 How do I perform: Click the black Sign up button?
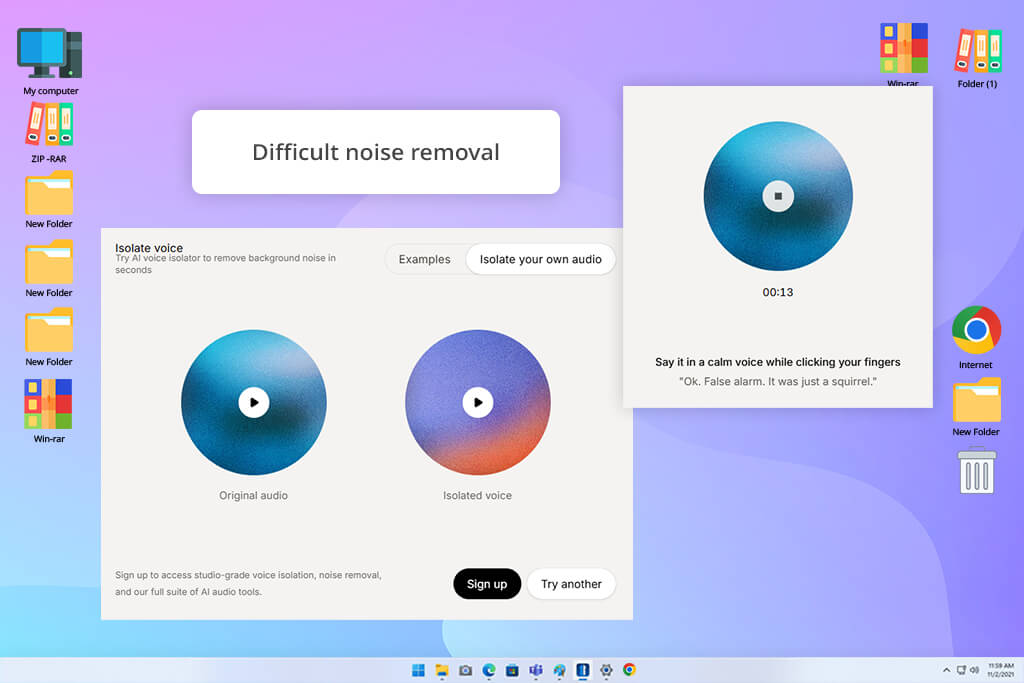point(487,584)
